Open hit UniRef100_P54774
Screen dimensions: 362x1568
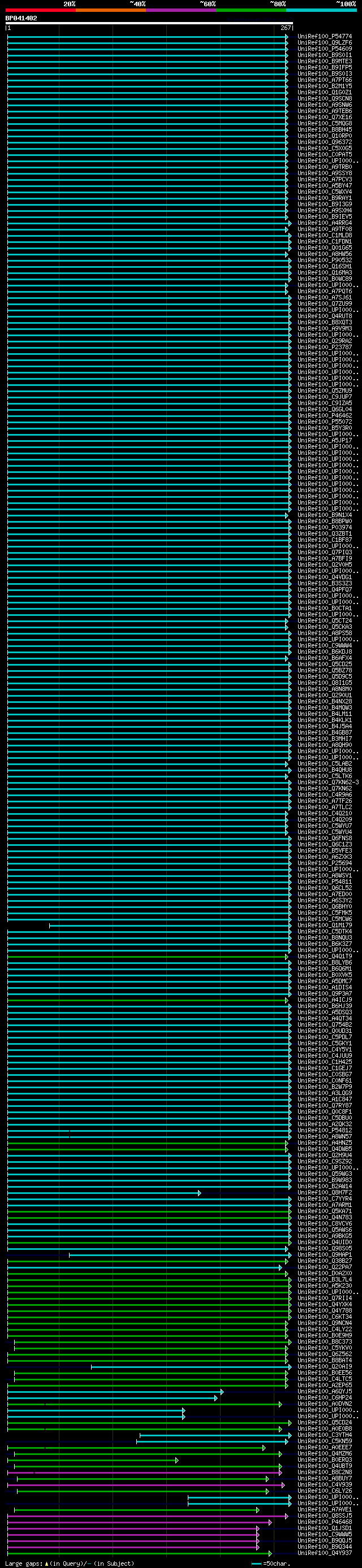(x=325, y=37)
